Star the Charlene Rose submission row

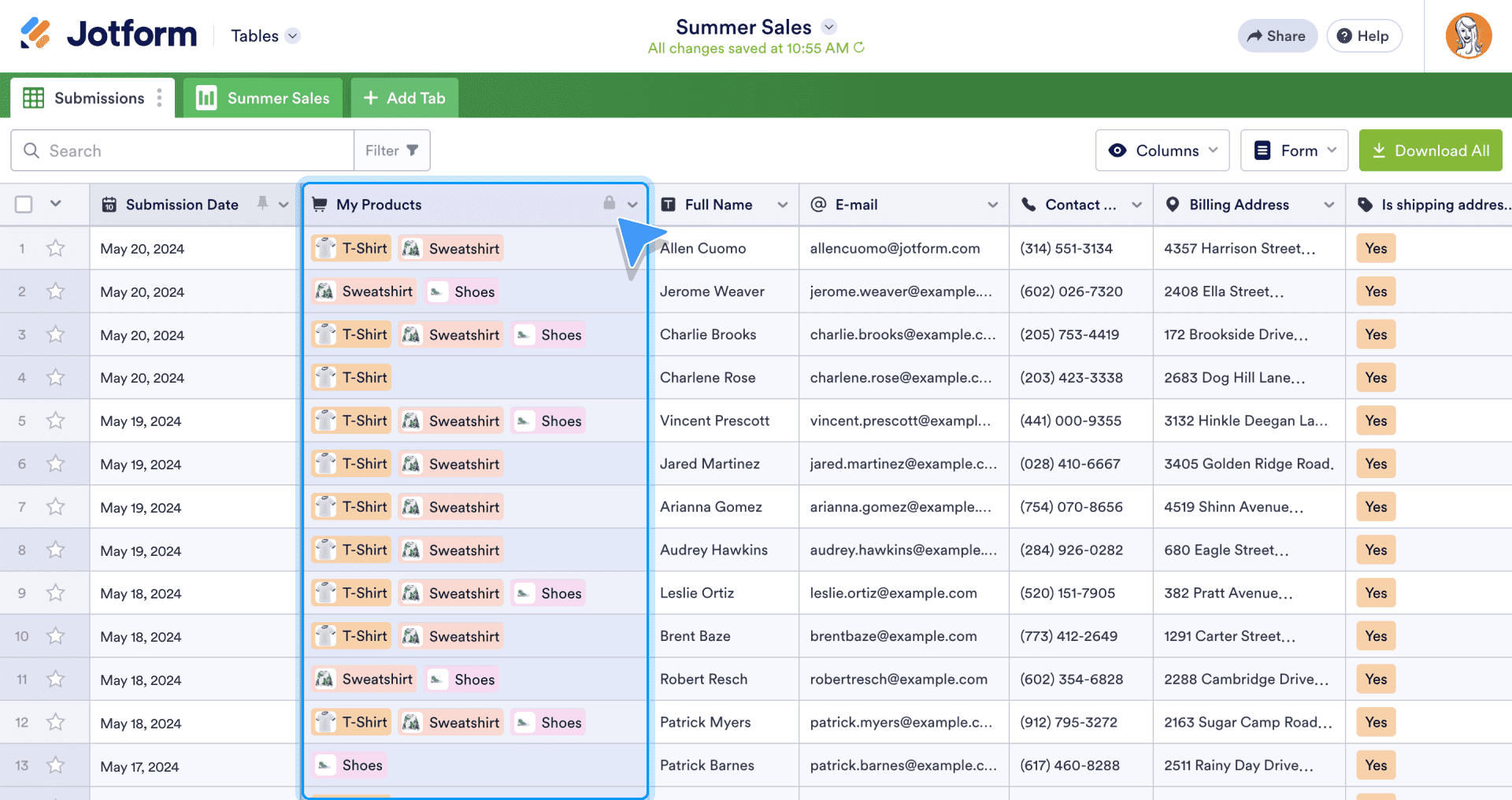pos(55,378)
